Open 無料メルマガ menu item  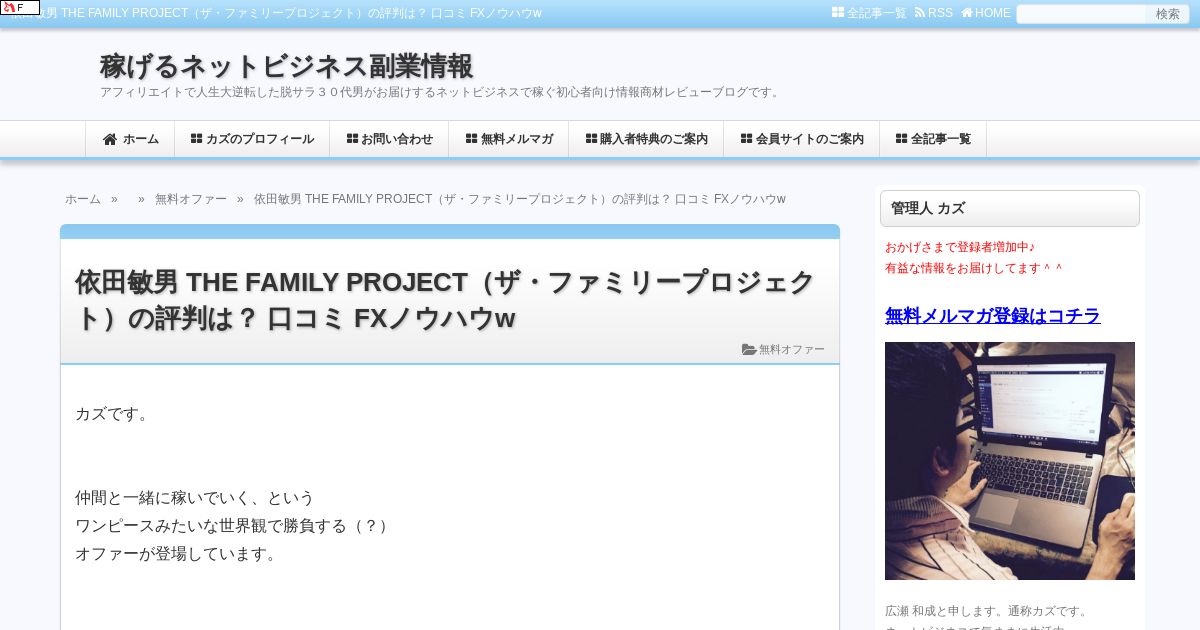(x=509, y=139)
